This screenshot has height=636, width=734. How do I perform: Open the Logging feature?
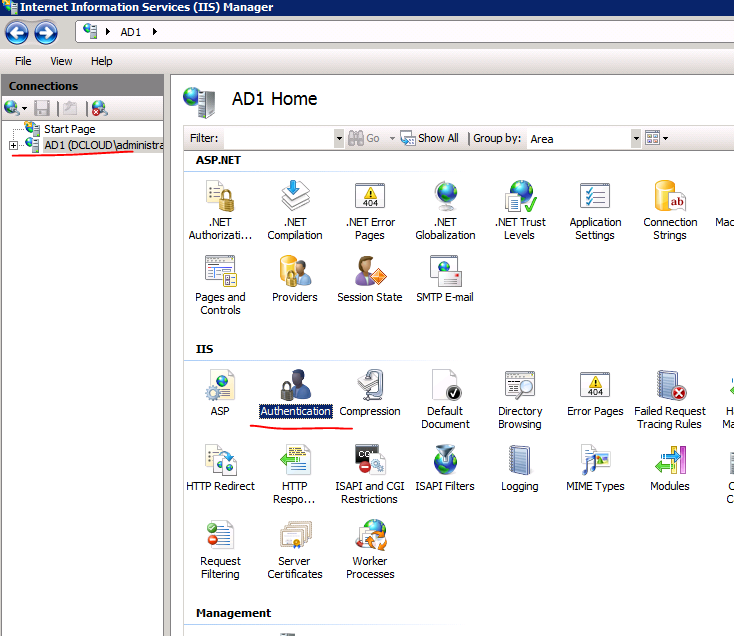tap(520, 468)
